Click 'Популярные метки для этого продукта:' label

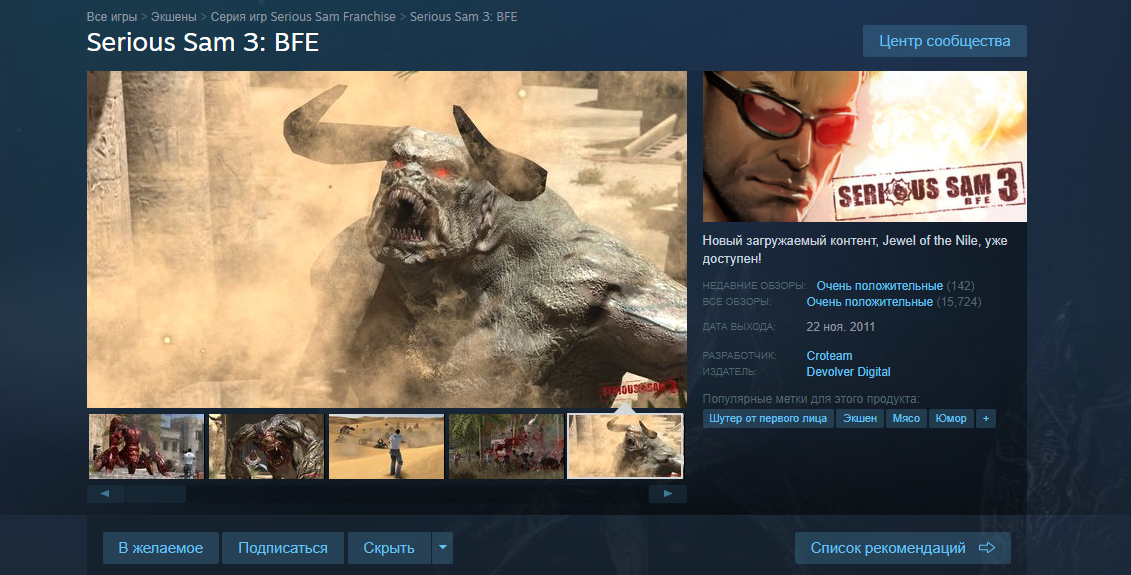pyautogui.click(x=811, y=398)
